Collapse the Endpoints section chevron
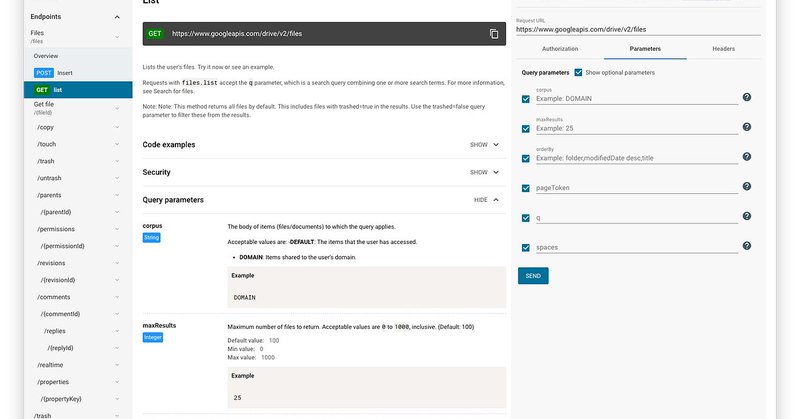The image size is (800, 419). click(117, 17)
